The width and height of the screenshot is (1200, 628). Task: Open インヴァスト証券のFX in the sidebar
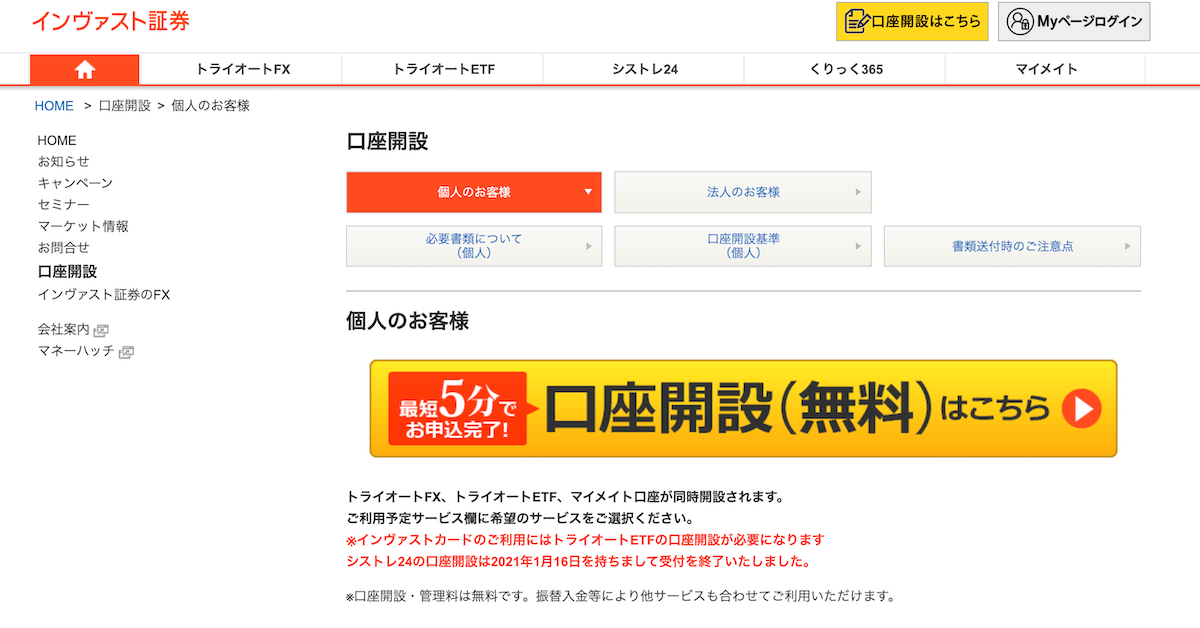click(x=104, y=295)
